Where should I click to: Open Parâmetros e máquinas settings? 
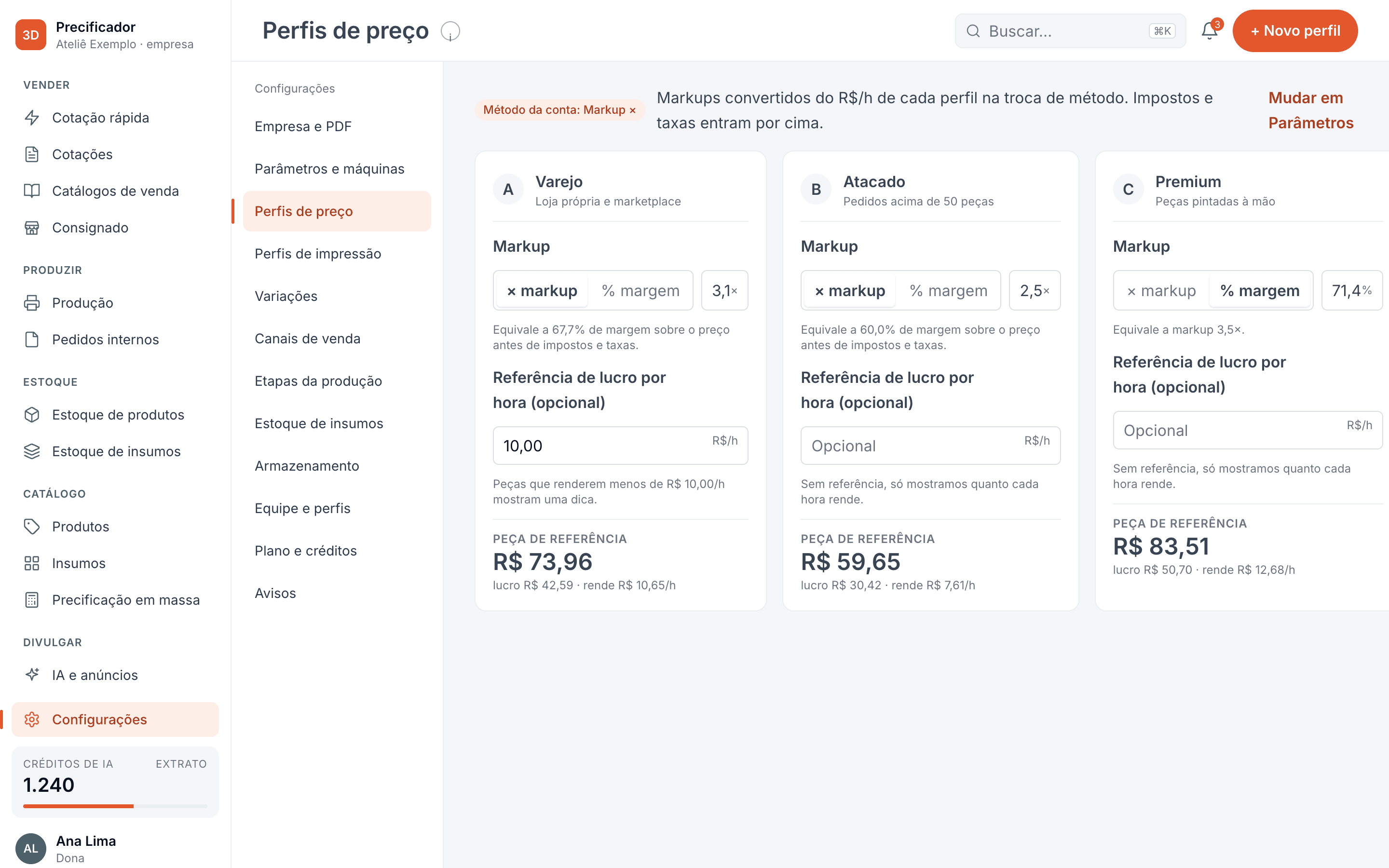point(337,169)
